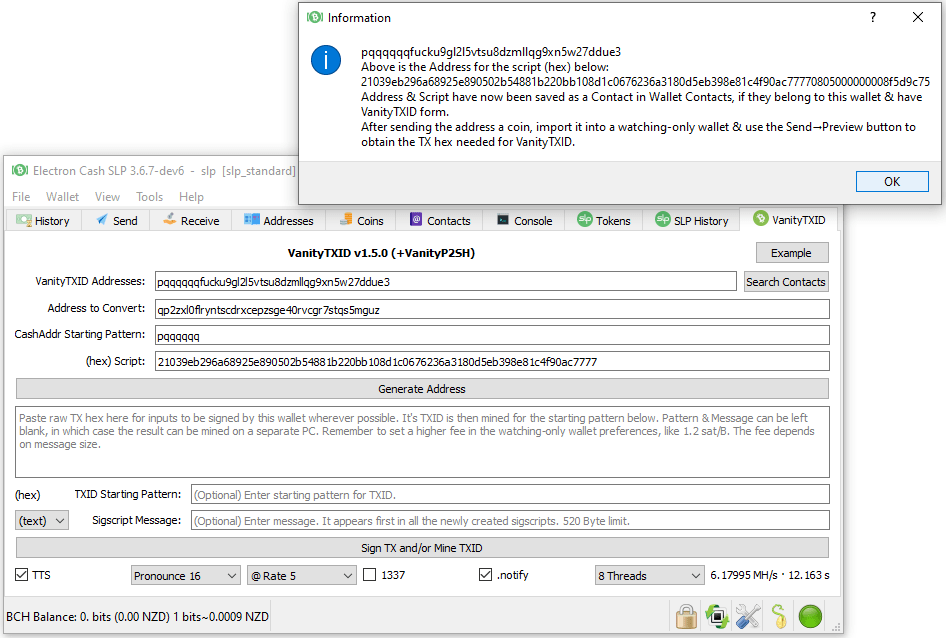Click the update/rotate icon near the padlock
Image resolution: width=946 pixels, height=638 pixels.
point(716,616)
